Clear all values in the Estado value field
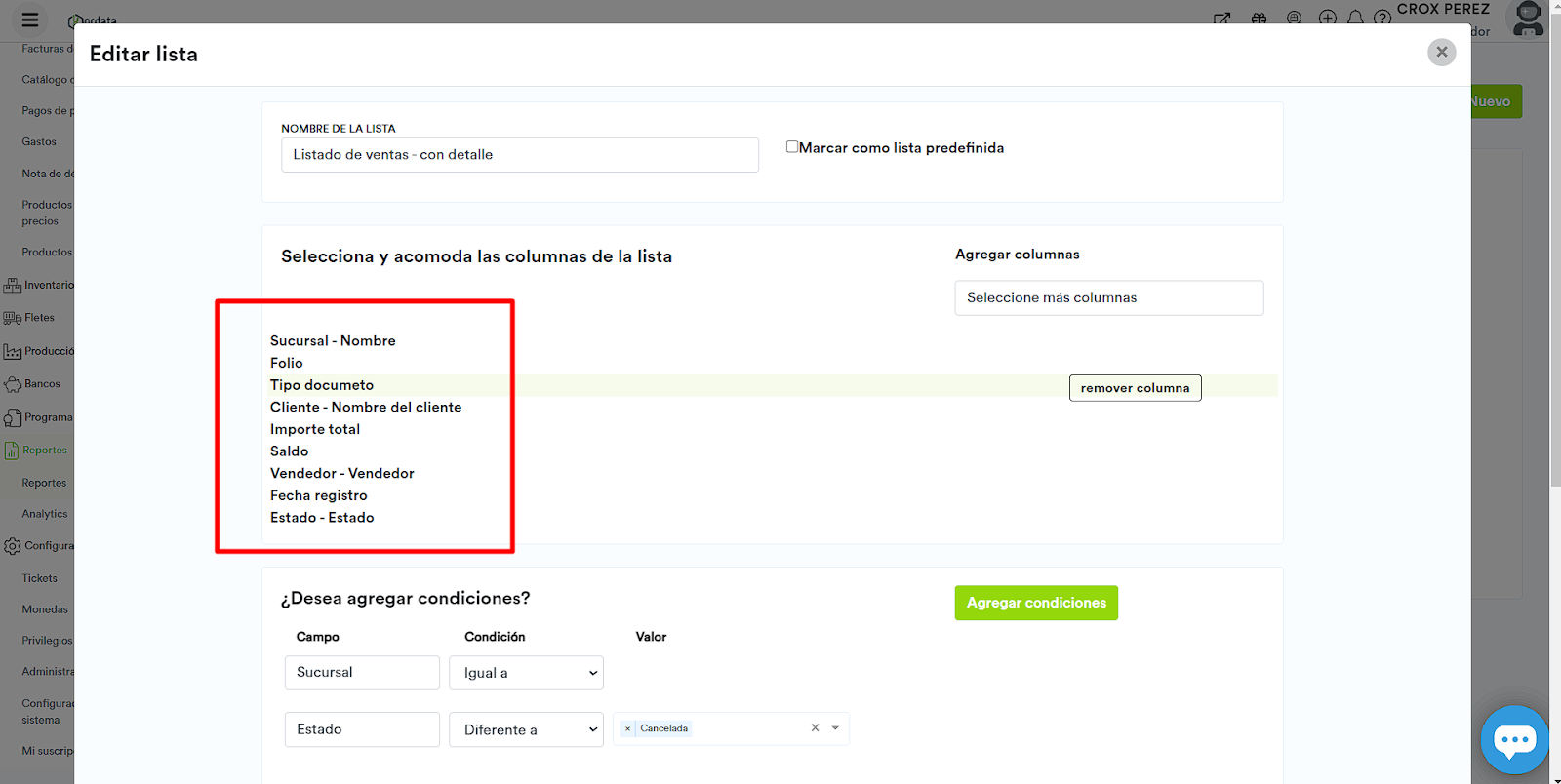Screen dimensions: 1561x784 pyautogui.click(x=815, y=728)
